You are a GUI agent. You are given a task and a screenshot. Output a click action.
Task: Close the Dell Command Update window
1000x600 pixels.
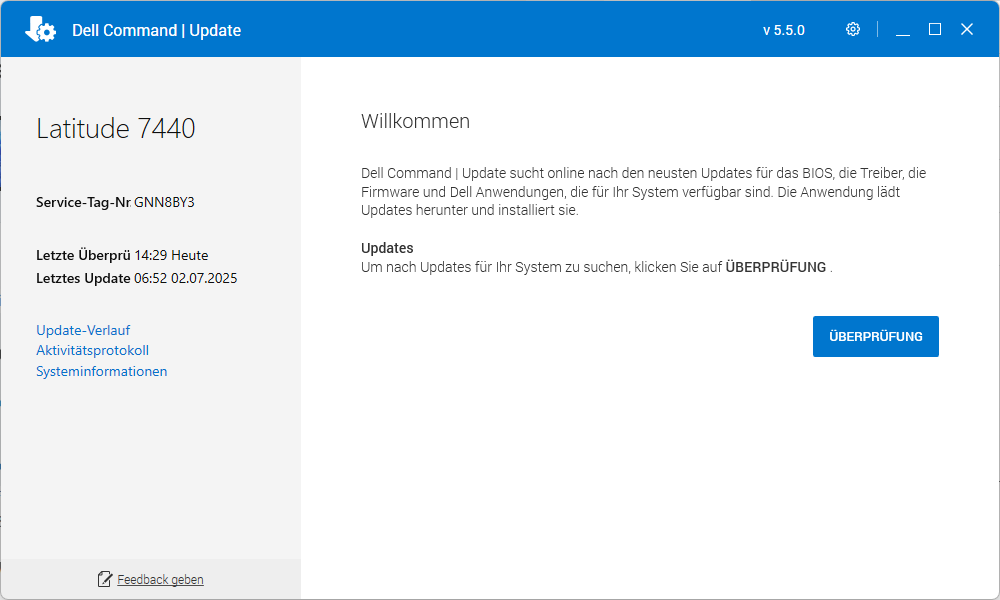[x=967, y=30]
